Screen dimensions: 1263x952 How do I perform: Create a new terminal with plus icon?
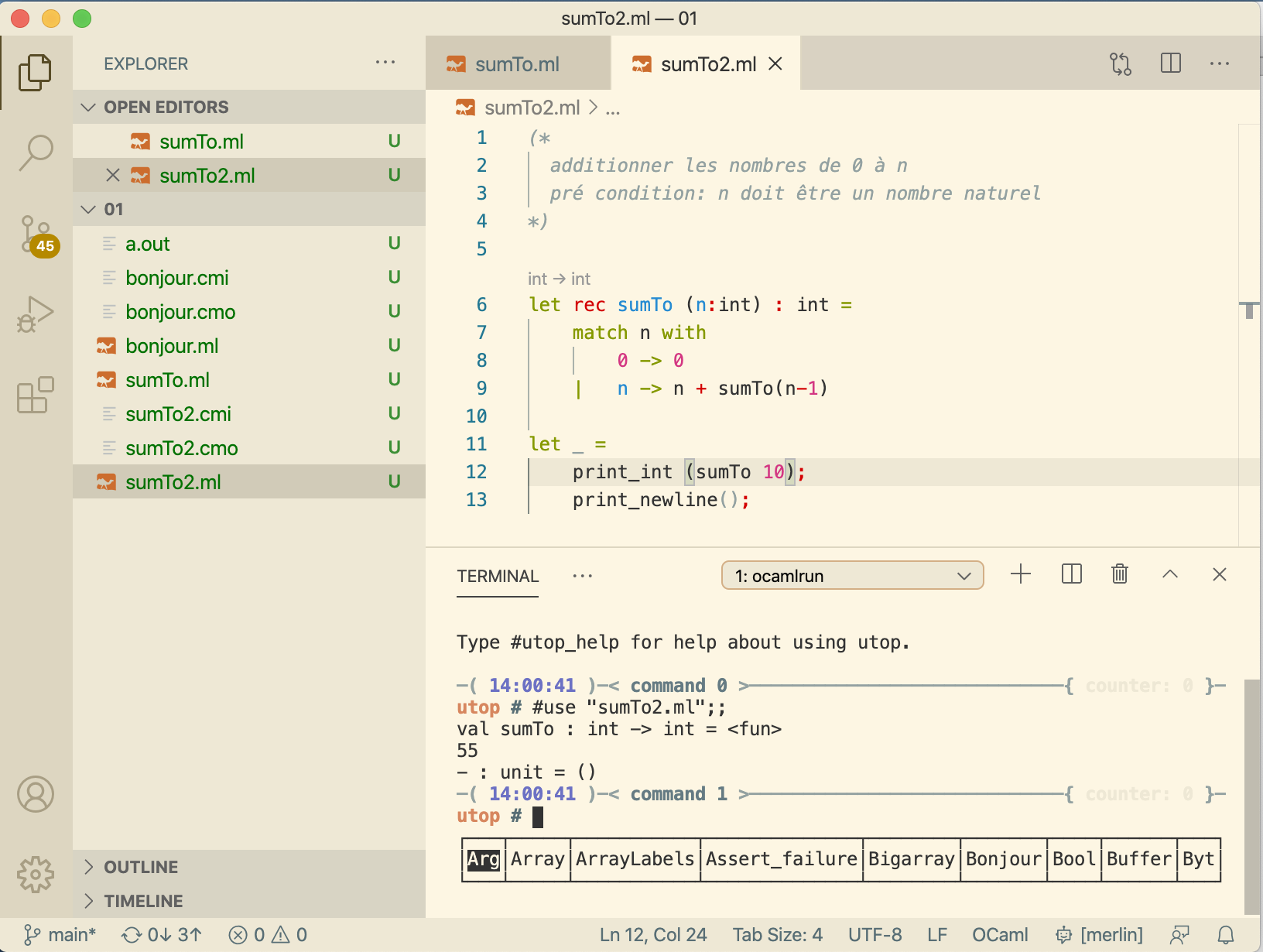coord(1021,574)
